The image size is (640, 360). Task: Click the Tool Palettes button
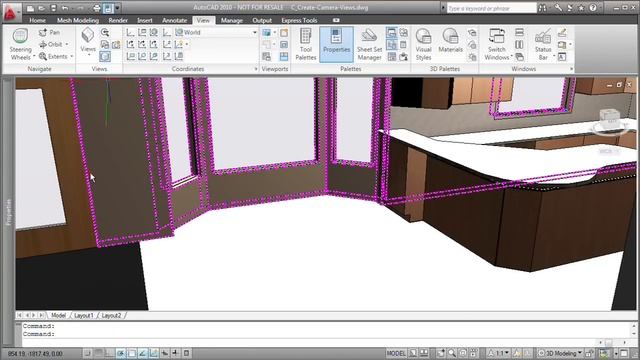tap(306, 44)
